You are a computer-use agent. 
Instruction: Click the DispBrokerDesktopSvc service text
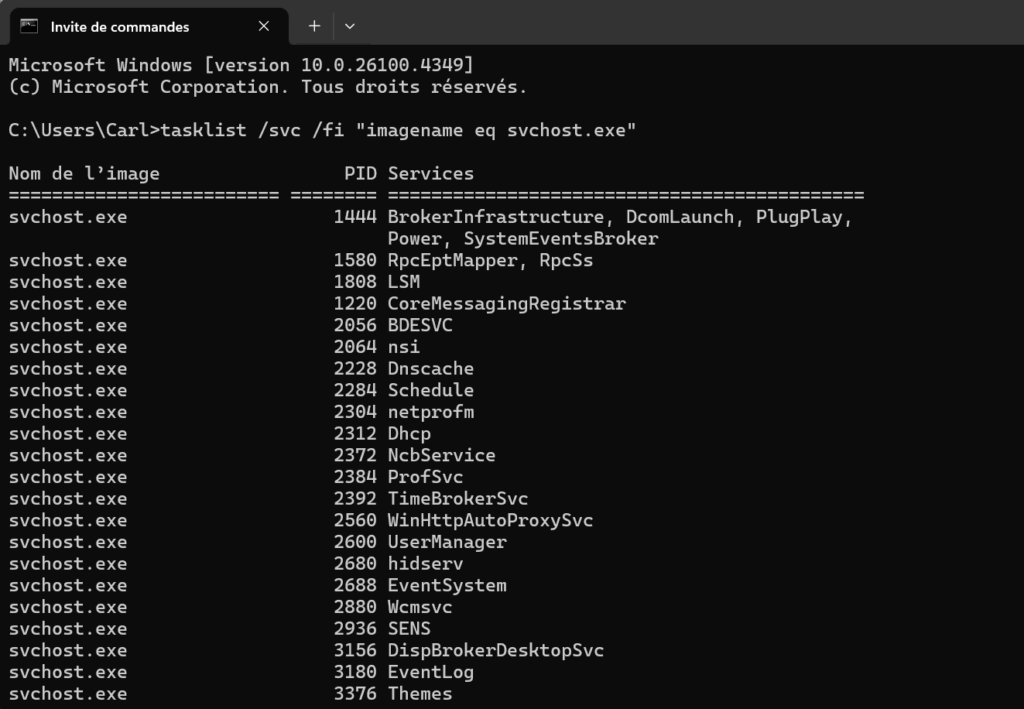click(496, 650)
